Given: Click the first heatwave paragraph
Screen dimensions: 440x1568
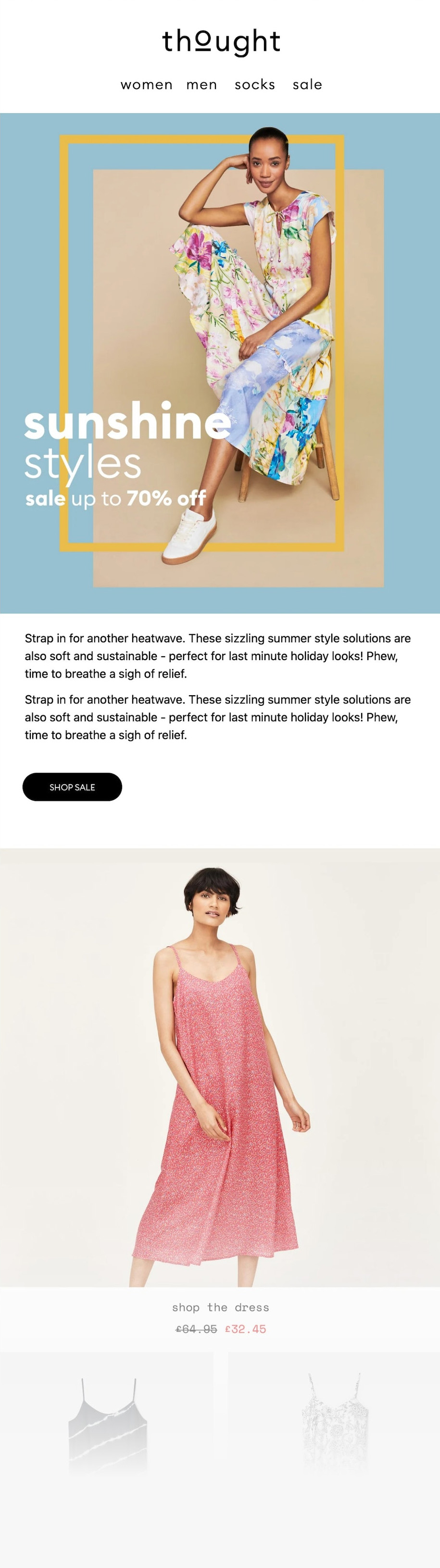Looking at the screenshot, I should pos(218,656).
